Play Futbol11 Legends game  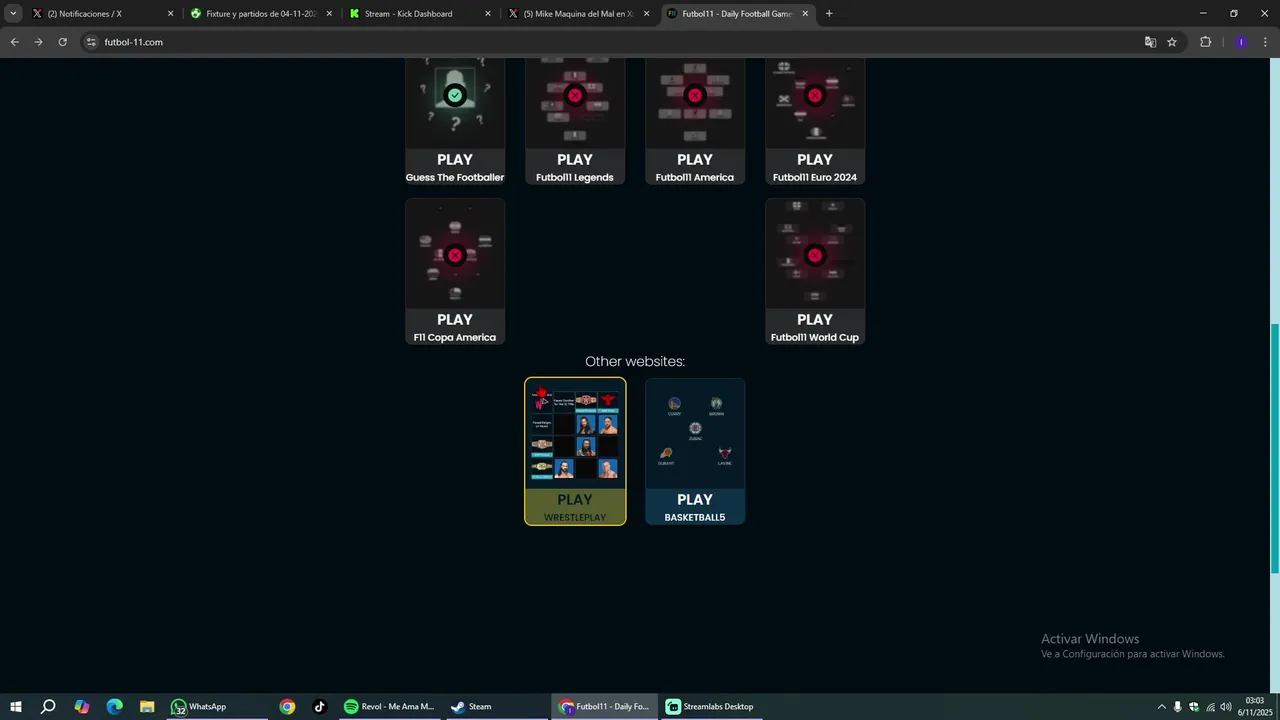575,122
